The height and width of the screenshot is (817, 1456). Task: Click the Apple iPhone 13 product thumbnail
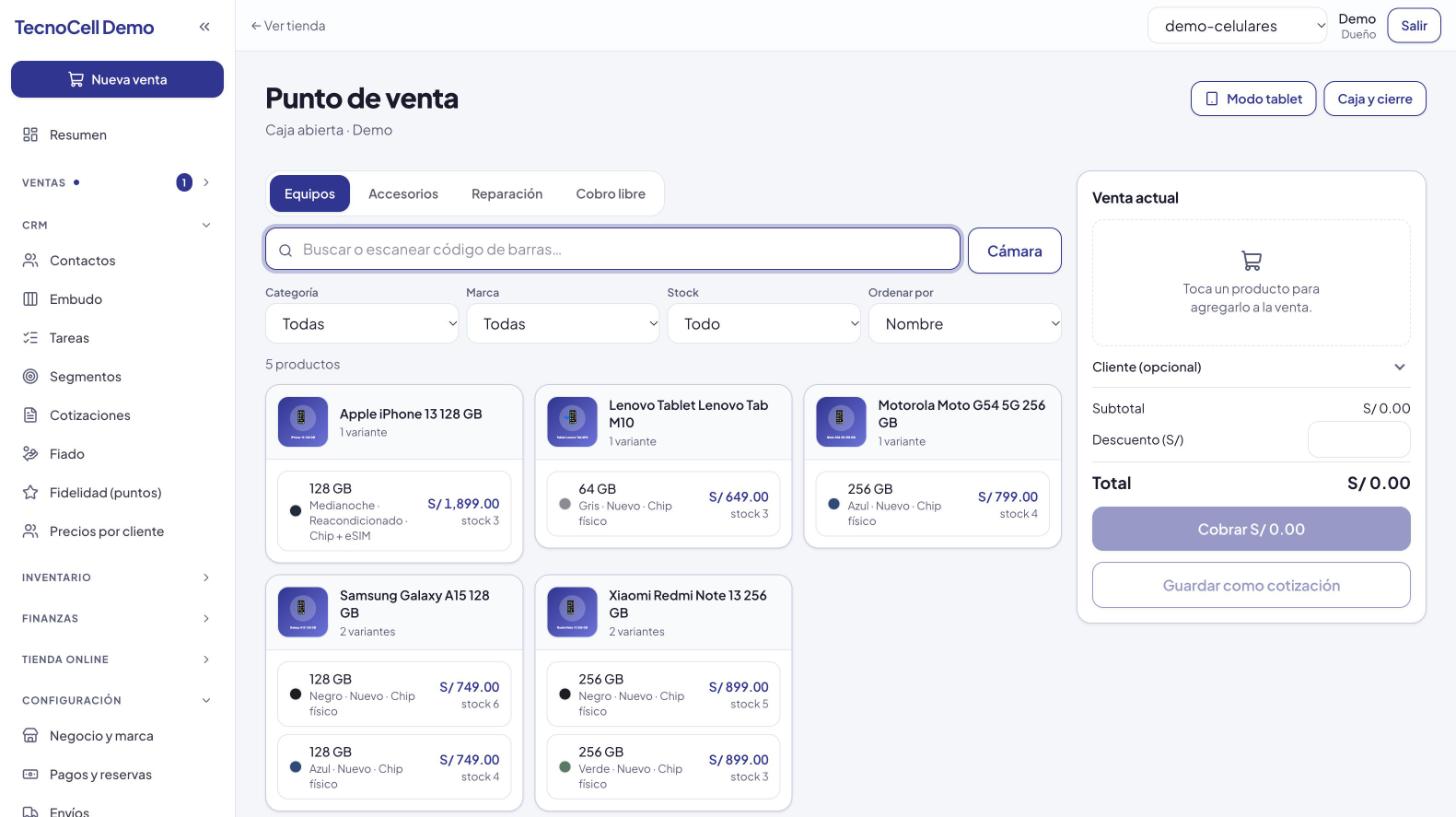303,422
